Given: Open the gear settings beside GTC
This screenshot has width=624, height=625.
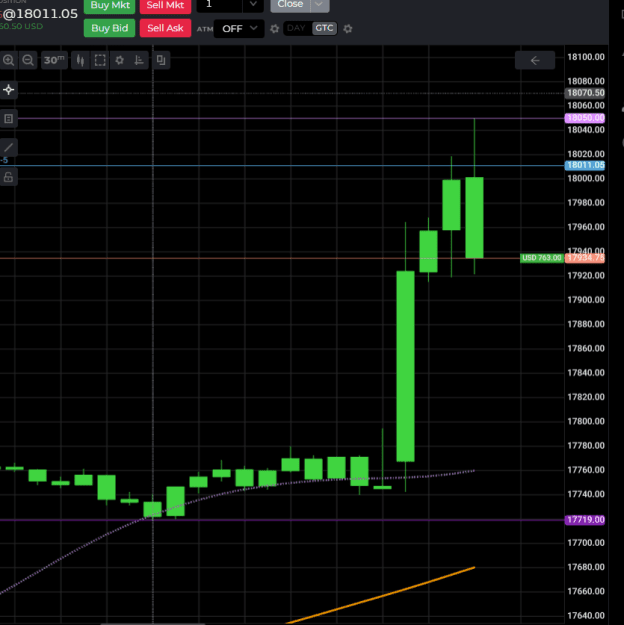Looking at the screenshot, I should [348, 29].
